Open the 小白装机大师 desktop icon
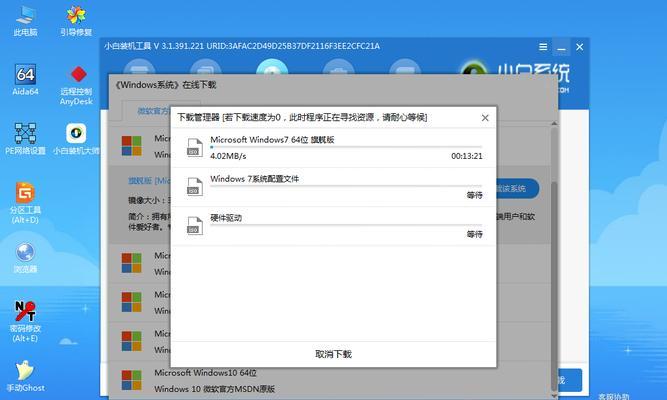This screenshot has height=400, width=667. coord(76,138)
